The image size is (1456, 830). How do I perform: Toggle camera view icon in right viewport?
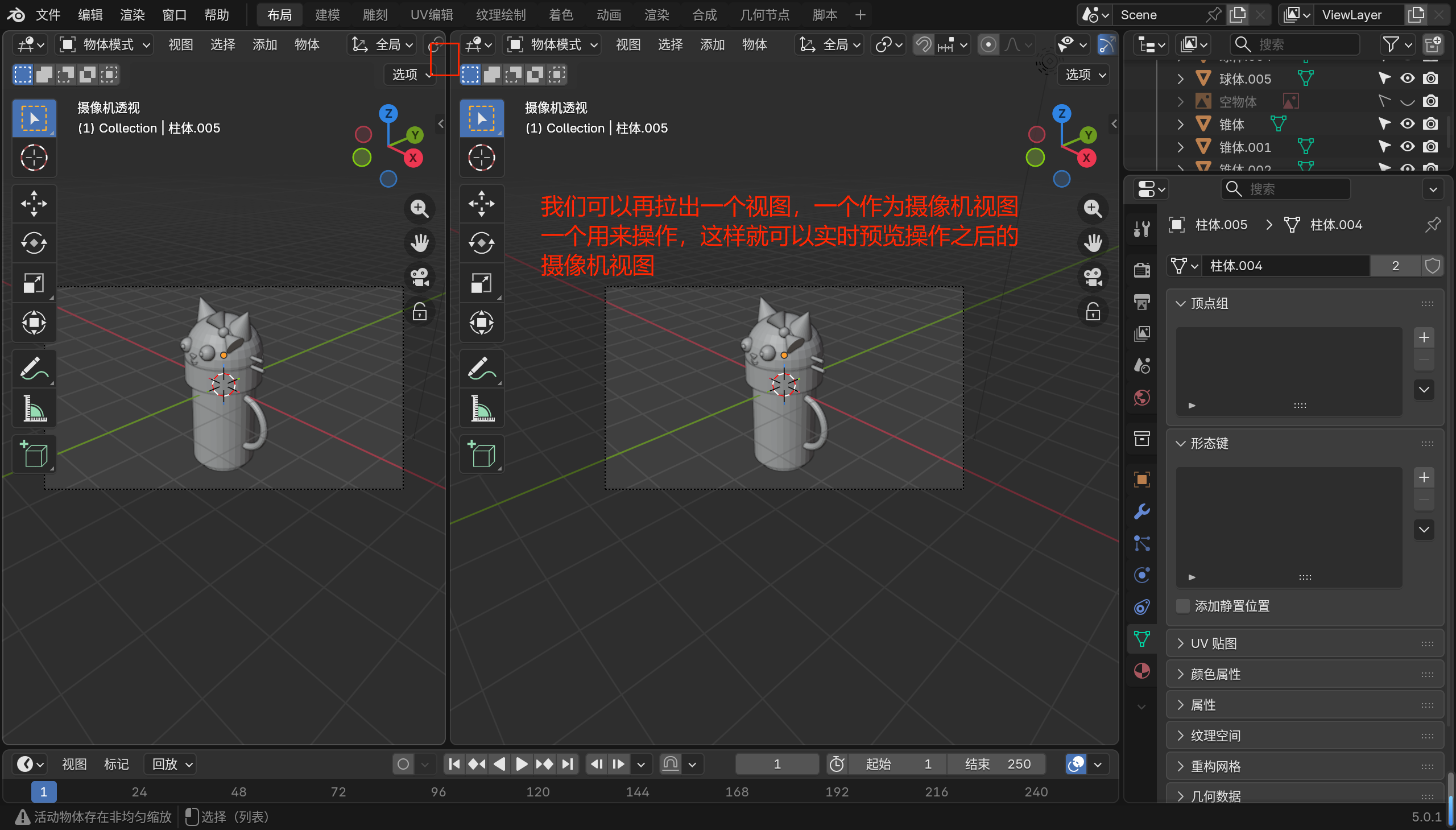[x=1093, y=278]
